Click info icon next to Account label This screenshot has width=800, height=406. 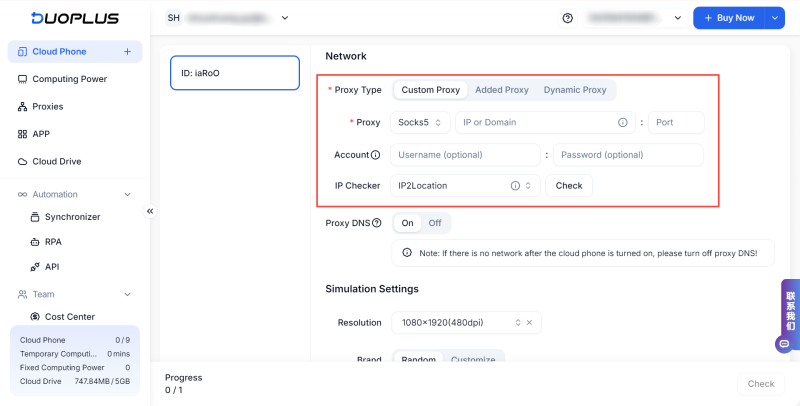[376, 155]
